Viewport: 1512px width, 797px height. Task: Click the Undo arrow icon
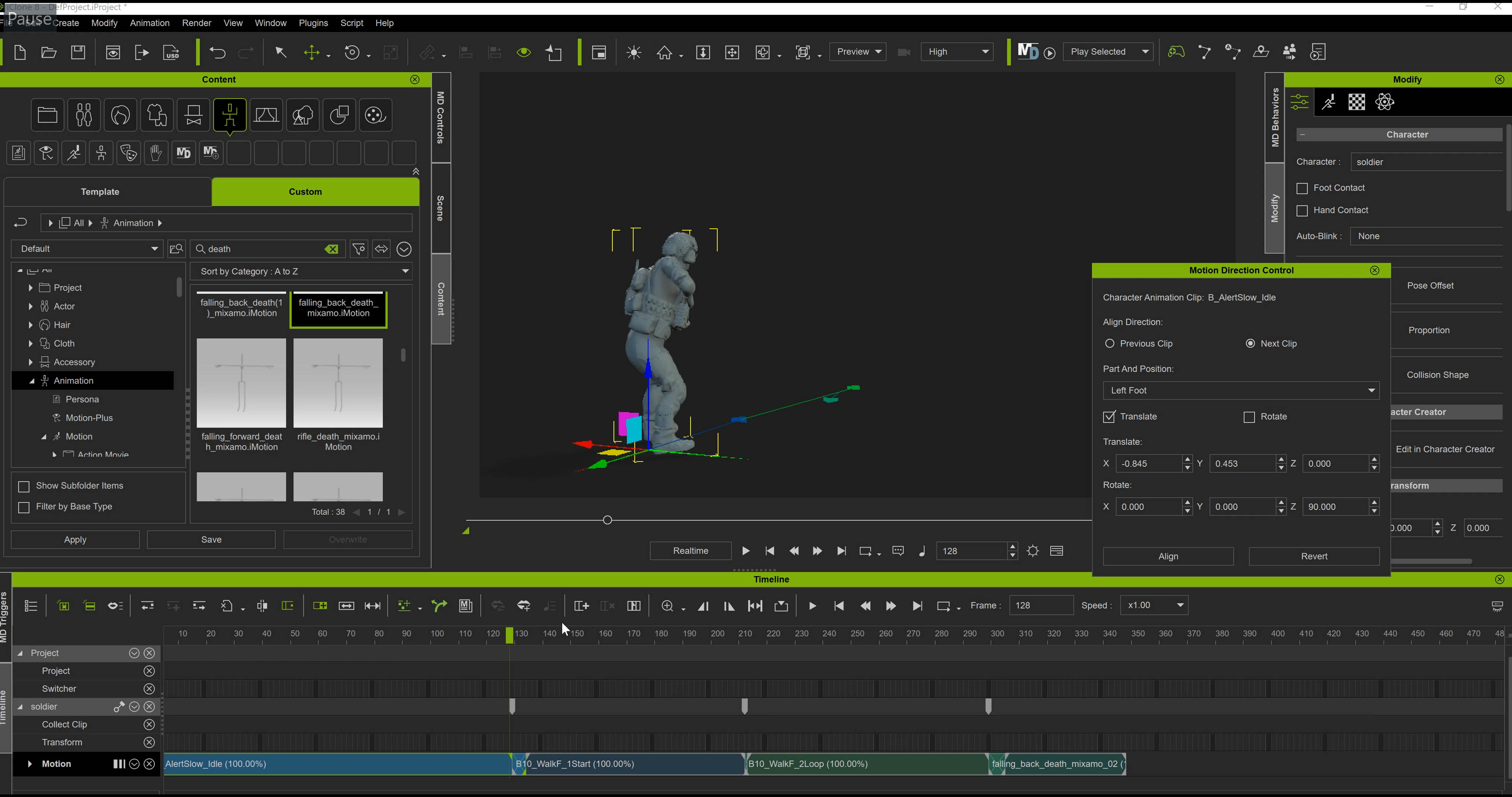pos(217,53)
